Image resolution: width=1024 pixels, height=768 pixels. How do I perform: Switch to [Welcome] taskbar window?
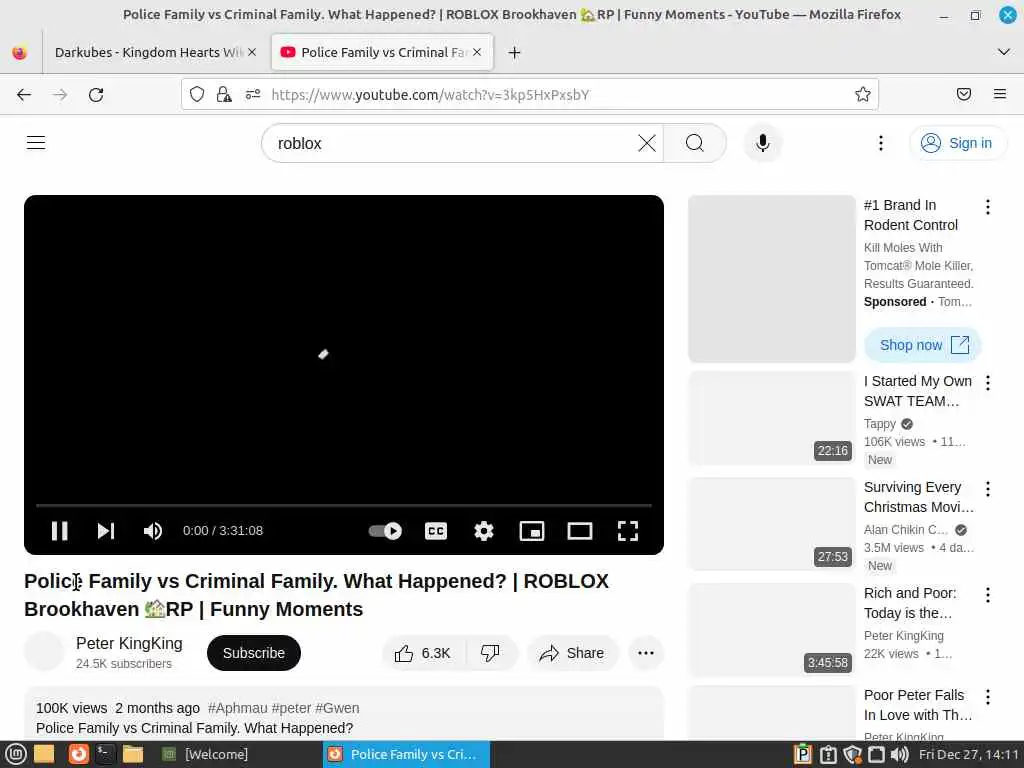(206, 754)
